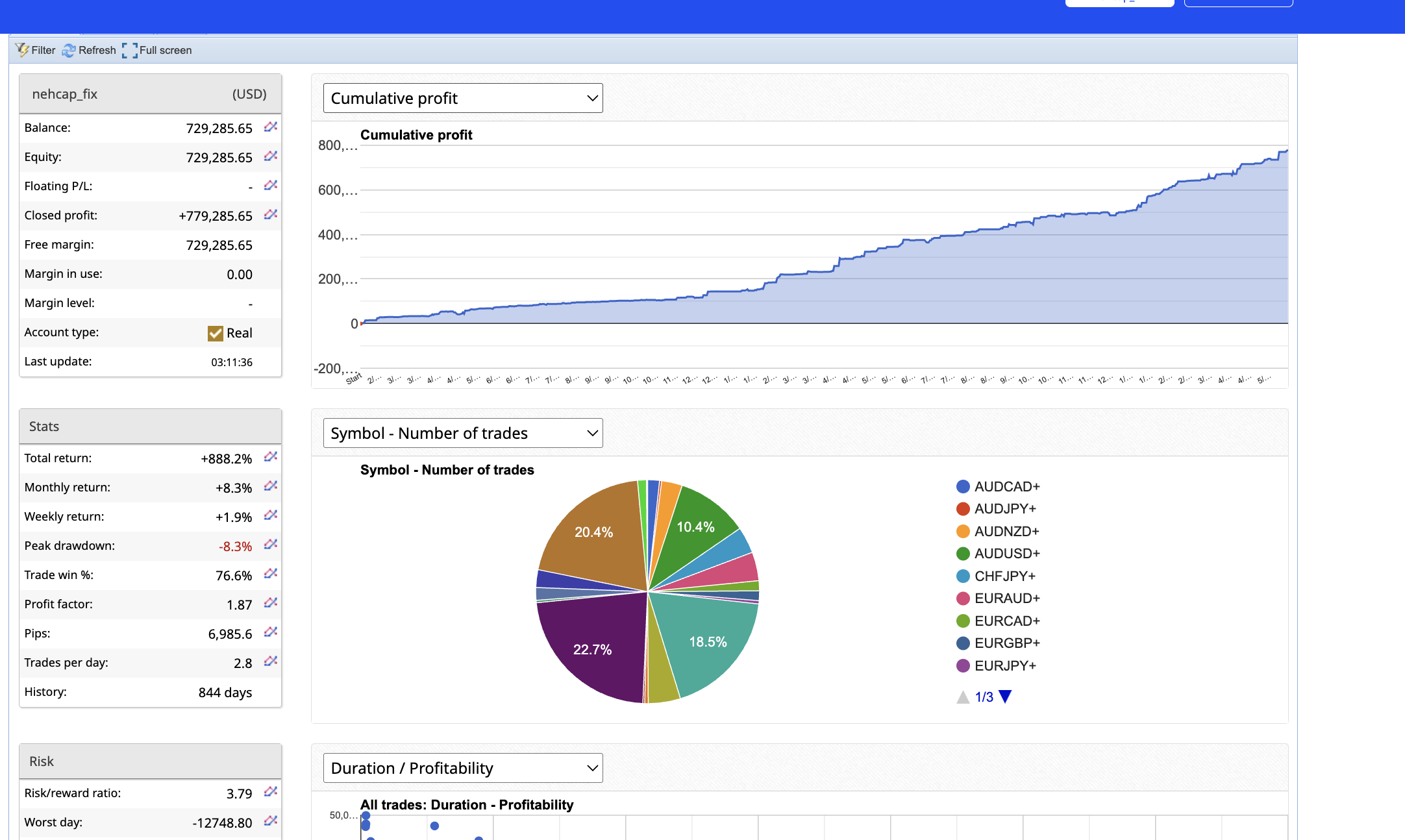Viewport: 1405px width, 840px height.
Task: Click the Refresh icon in toolbar
Action: point(69,50)
